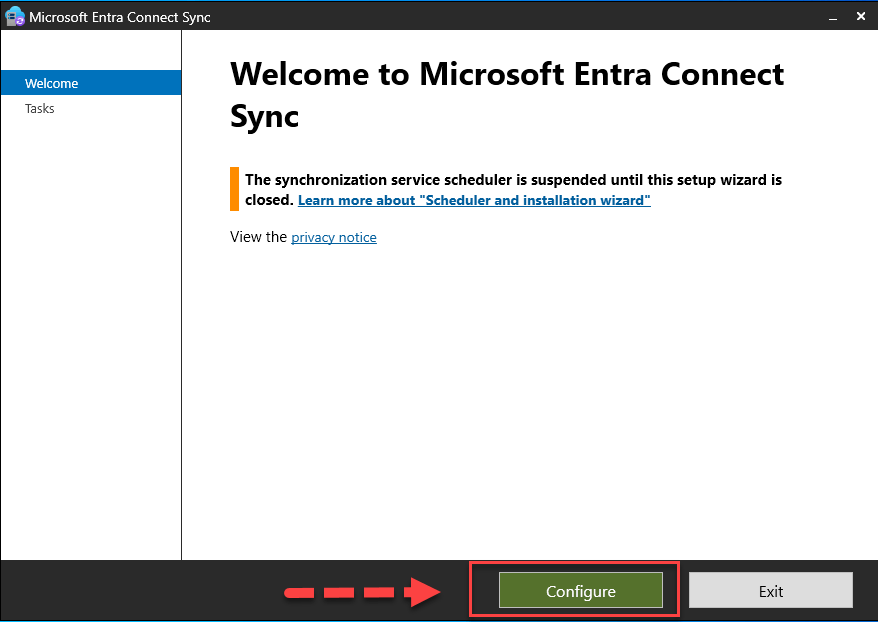Click the 'View the' text before privacy link
The width and height of the screenshot is (878, 622).
click(258, 237)
